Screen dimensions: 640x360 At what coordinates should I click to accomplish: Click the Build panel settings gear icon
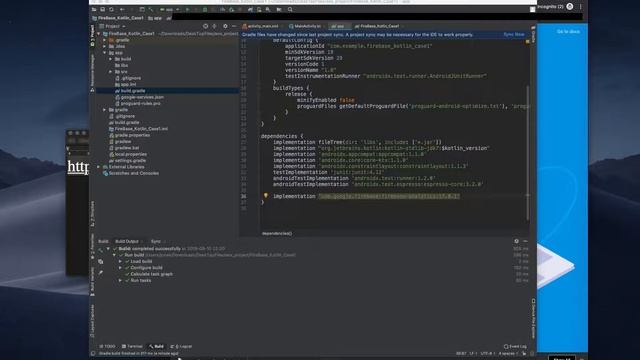[x=516, y=241]
